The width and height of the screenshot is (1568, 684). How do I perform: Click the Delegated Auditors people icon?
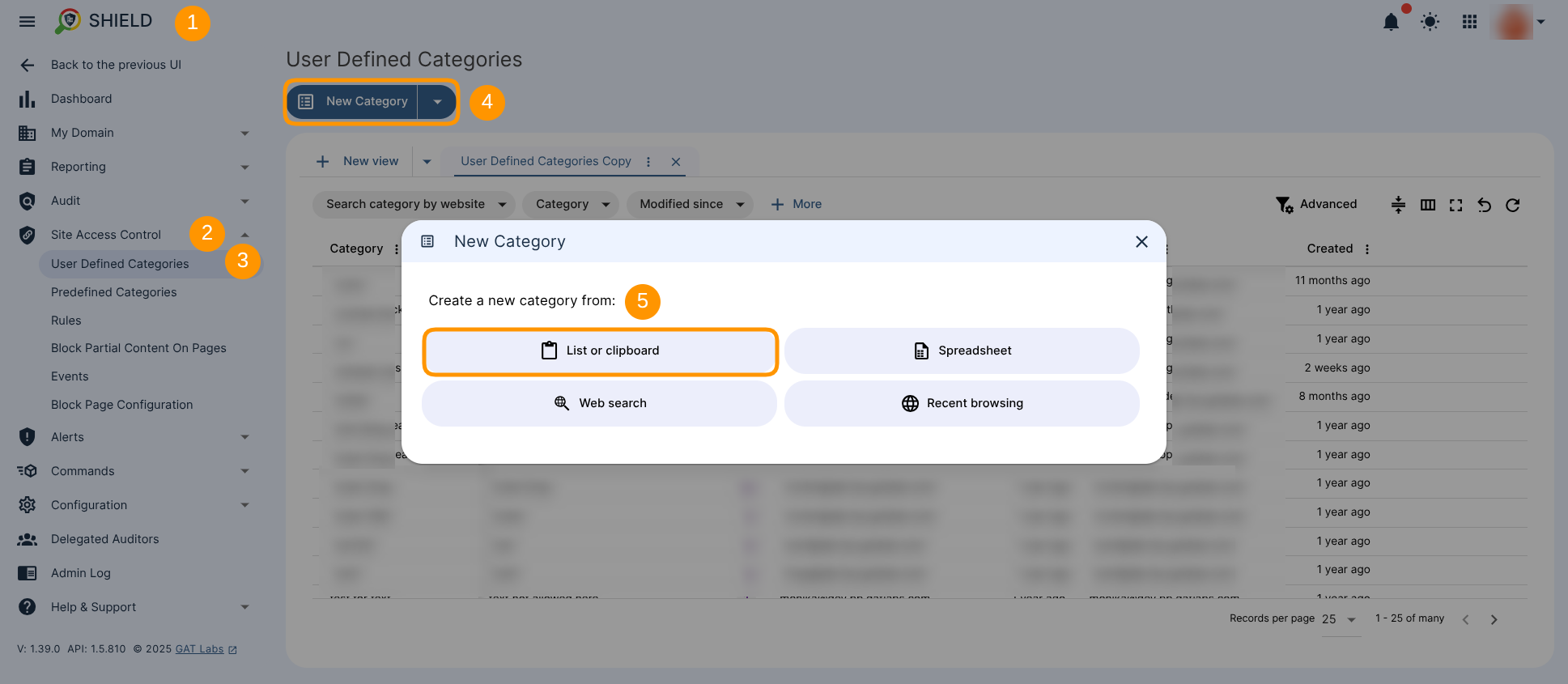coord(28,539)
